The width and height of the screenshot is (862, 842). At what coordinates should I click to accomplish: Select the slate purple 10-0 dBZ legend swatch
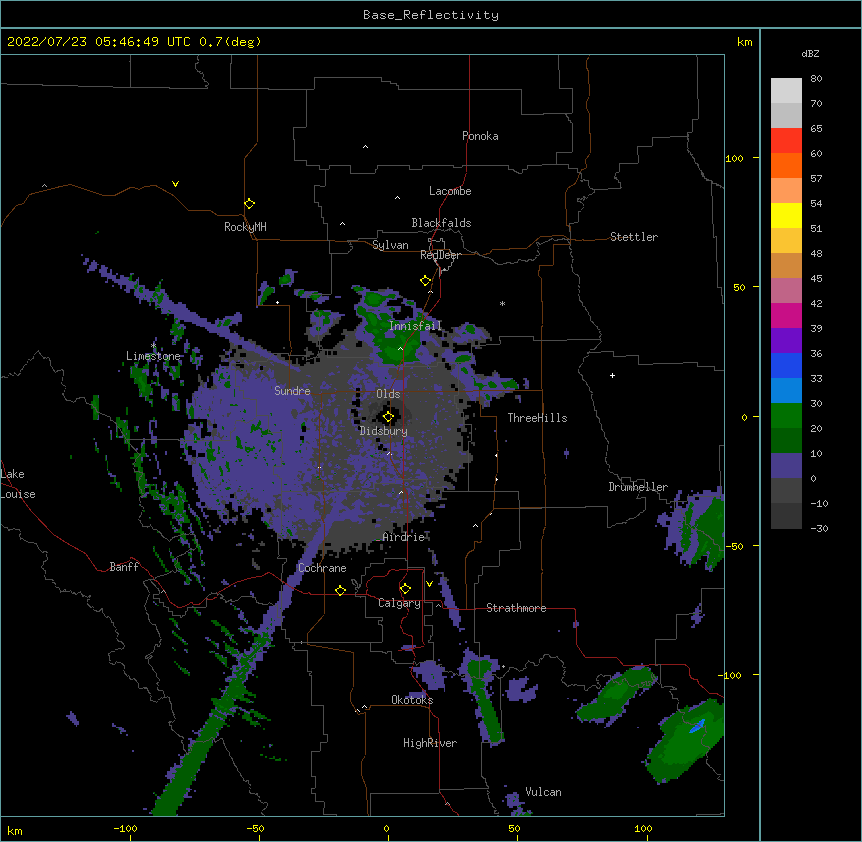pyautogui.click(x=786, y=466)
